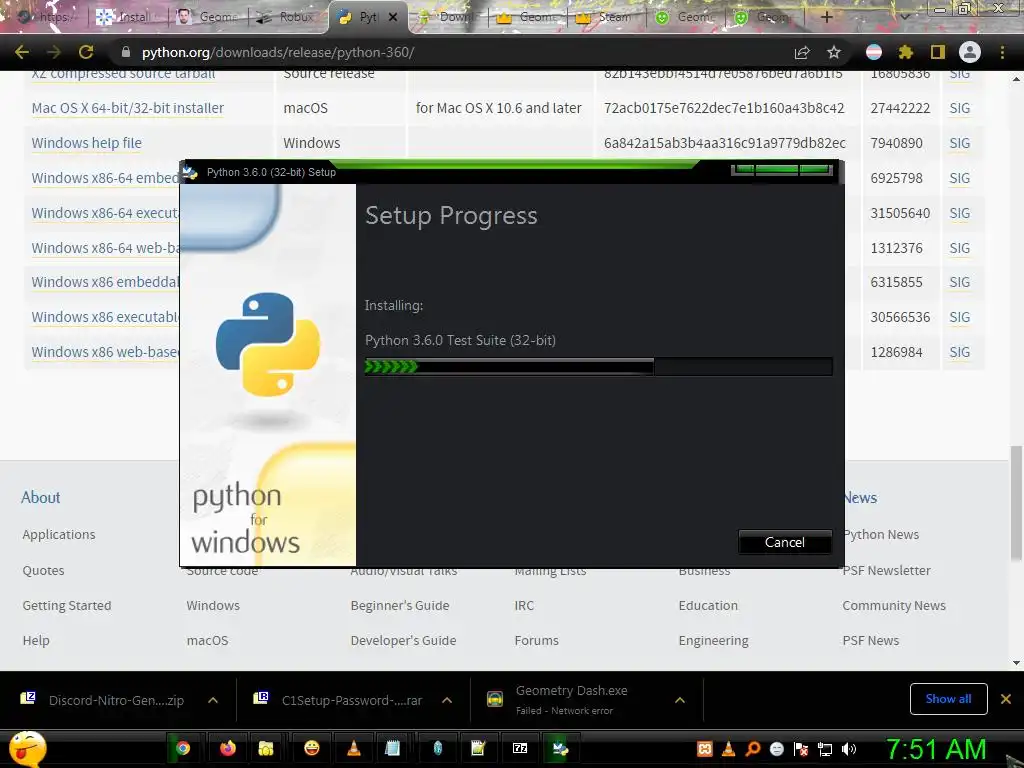Go back to the previous browser page

(x=22, y=52)
